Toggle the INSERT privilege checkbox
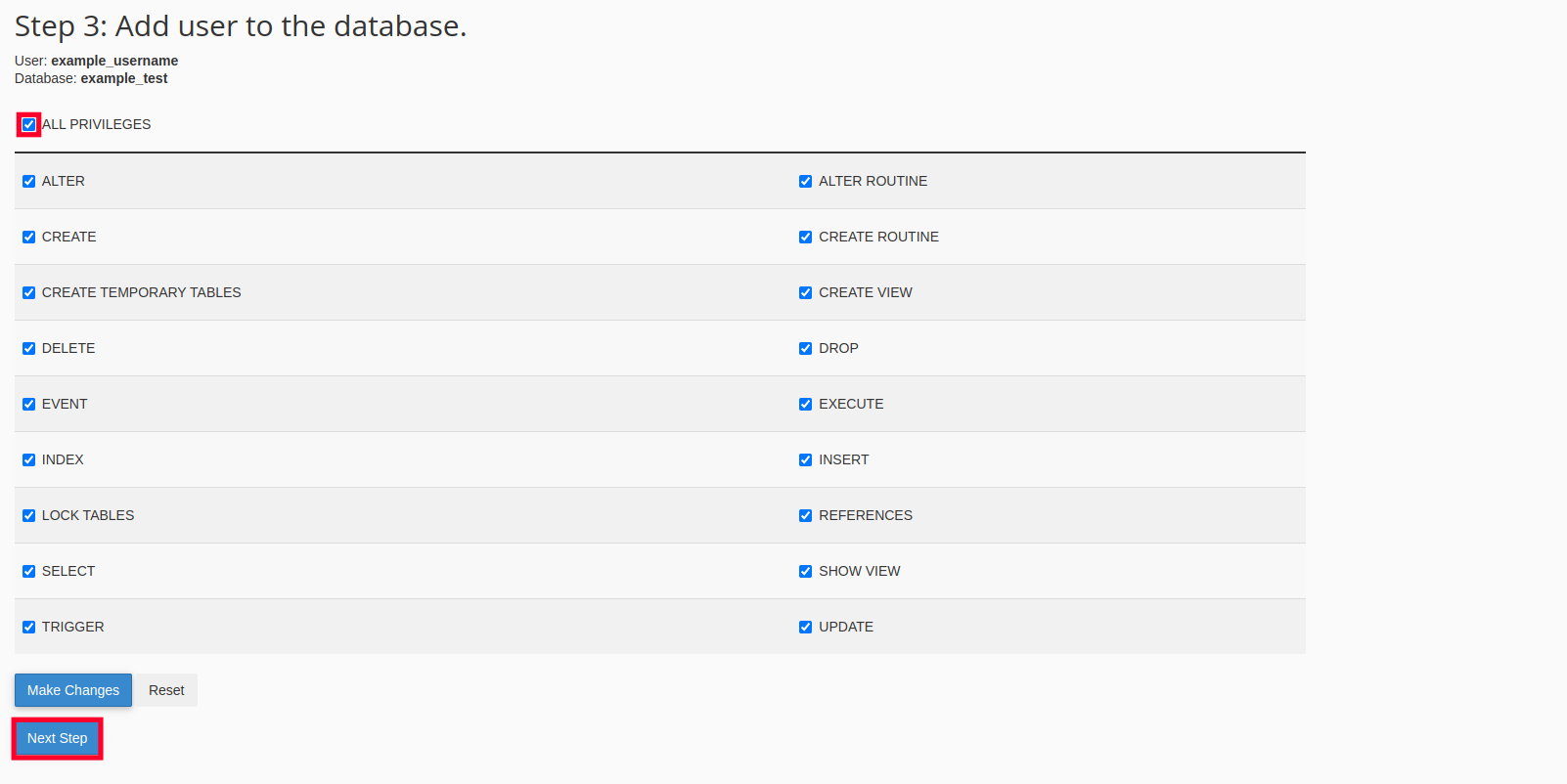This screenshot has width=1567, height=784. pos(805,460)
